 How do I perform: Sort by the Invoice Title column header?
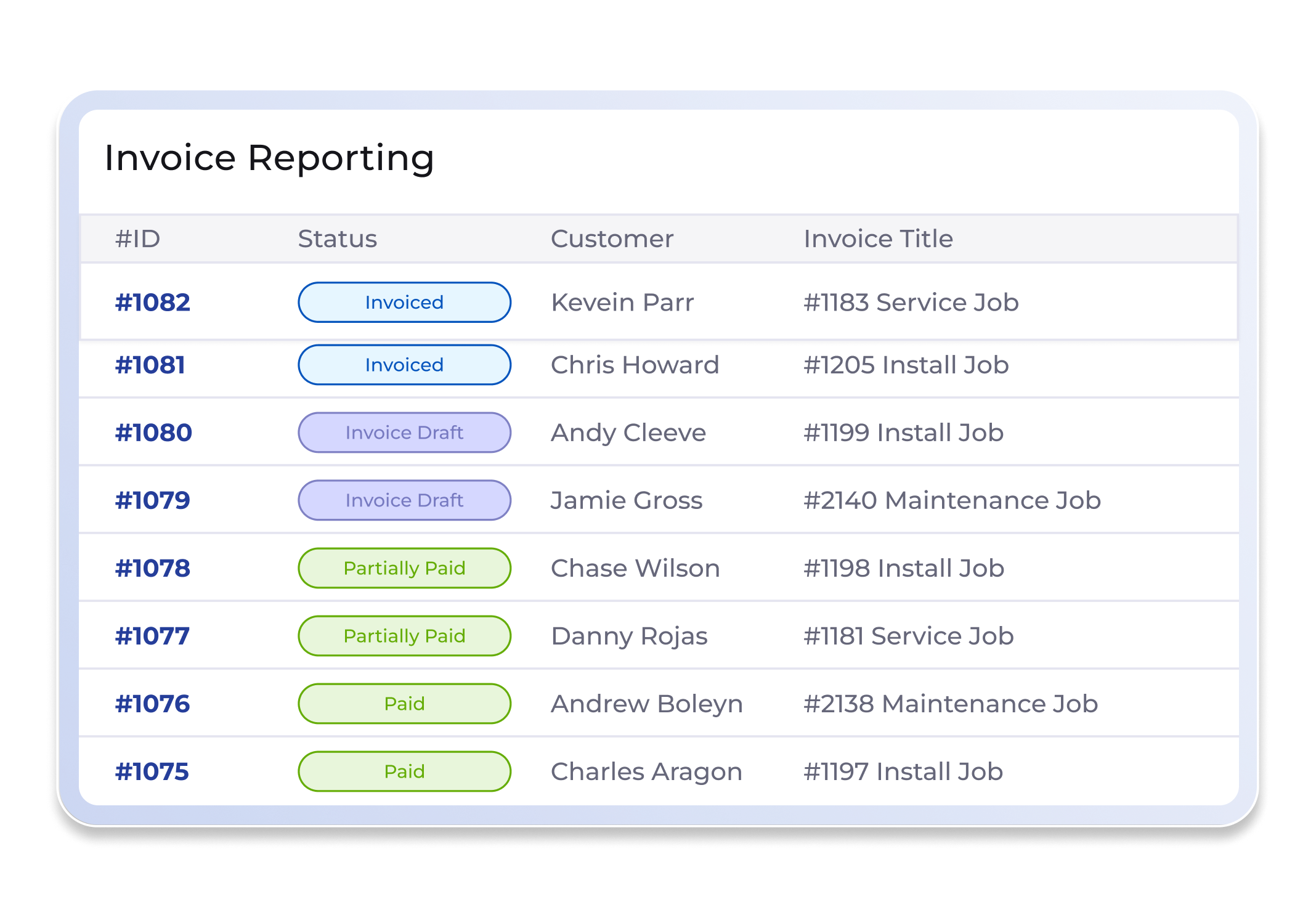tap(879, 239)
